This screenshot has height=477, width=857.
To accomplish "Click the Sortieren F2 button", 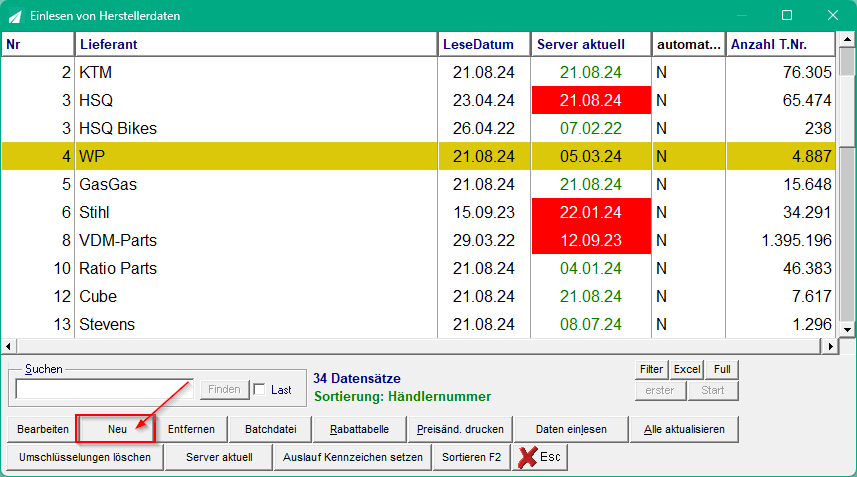I will click(x=472, y=457).
